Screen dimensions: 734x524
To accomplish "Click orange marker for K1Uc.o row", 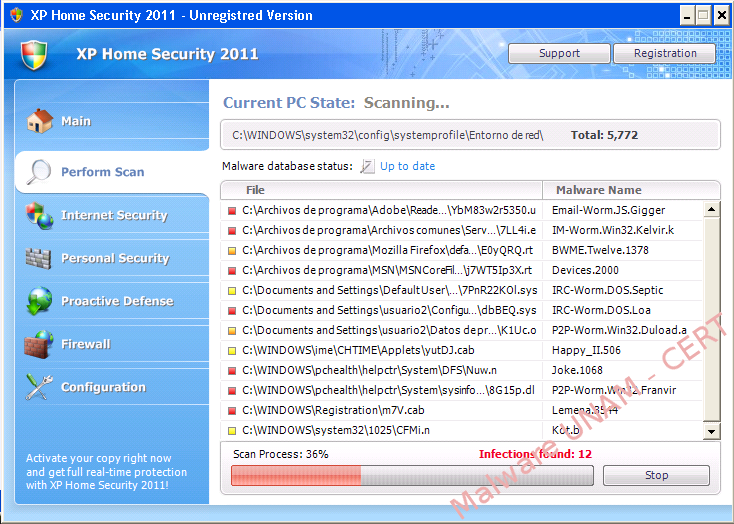I will pos(232,331).
